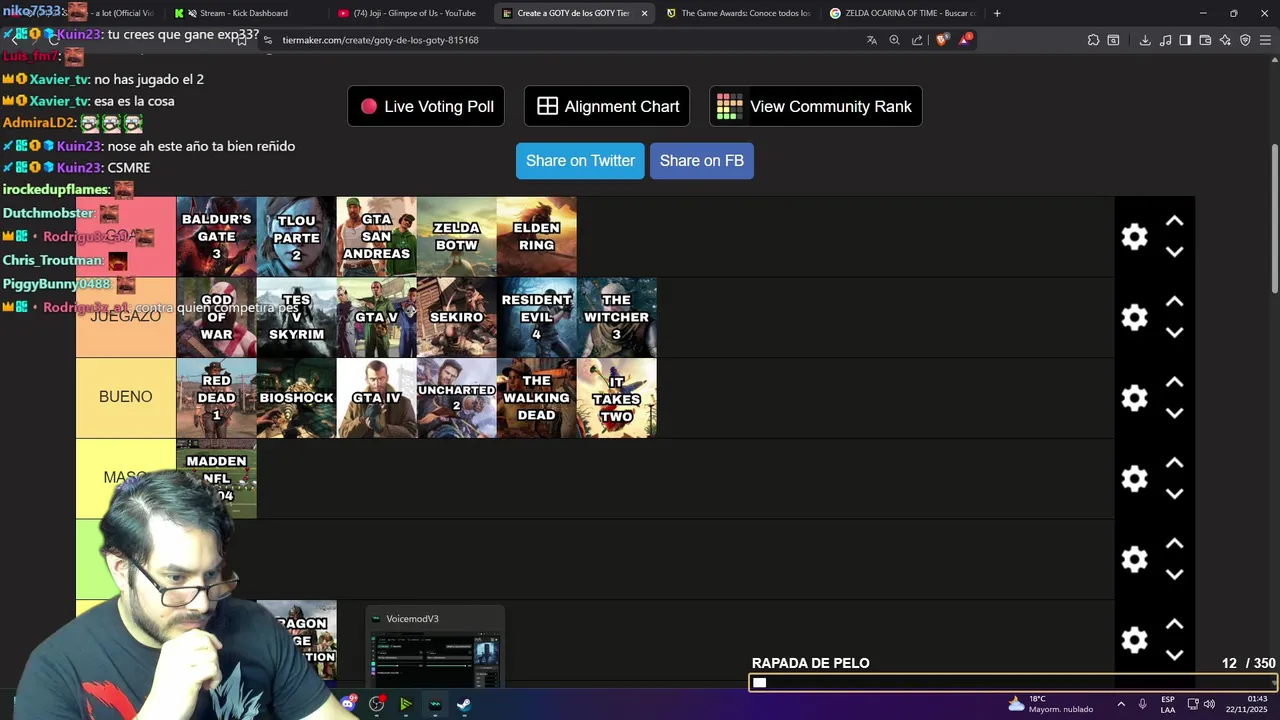Select the Resident Evil 4 tile
The height and width of the screenshot is (720, 1280).
(x=536, y=318)
